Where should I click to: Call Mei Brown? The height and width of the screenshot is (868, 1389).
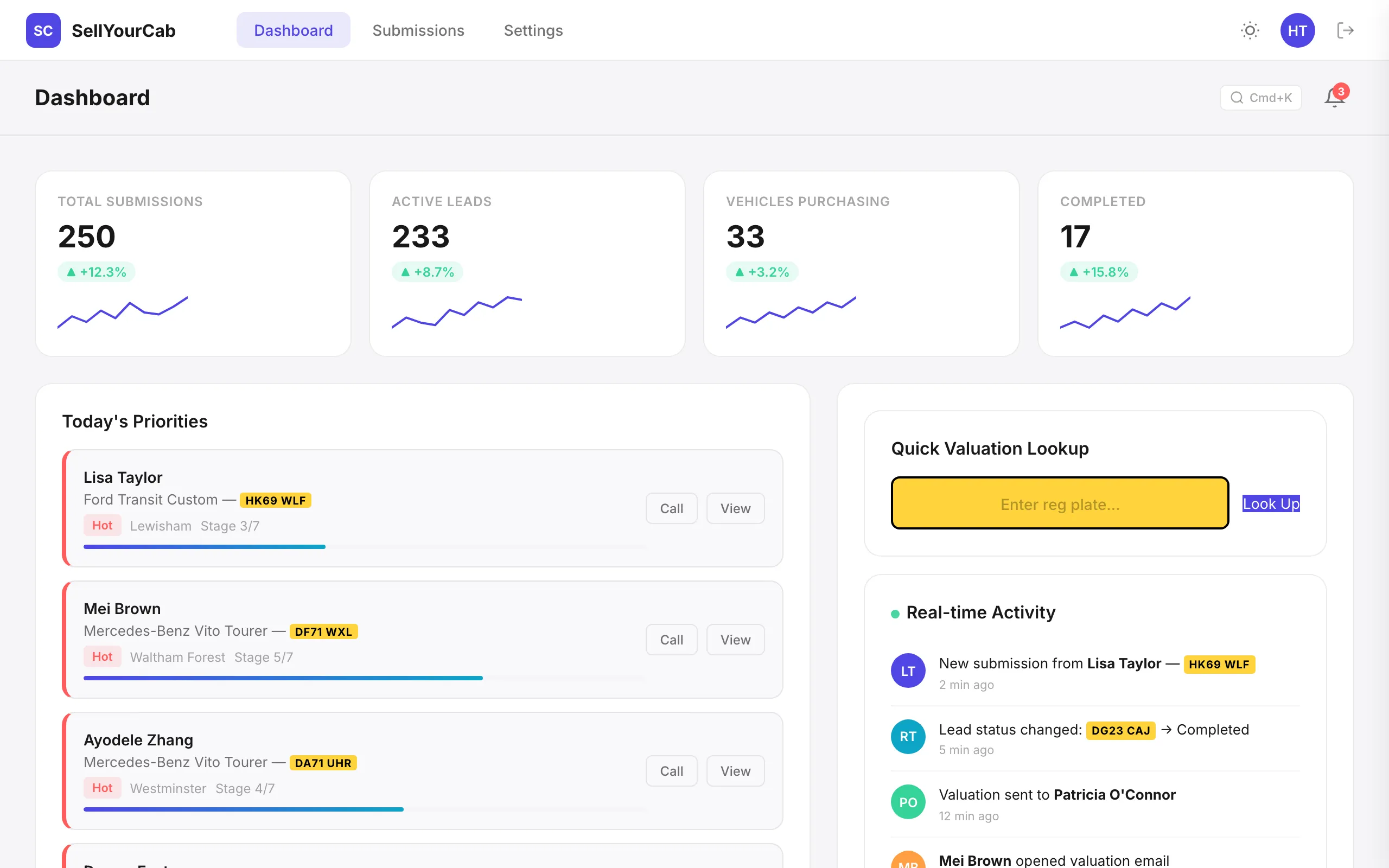tap(671, 640)
